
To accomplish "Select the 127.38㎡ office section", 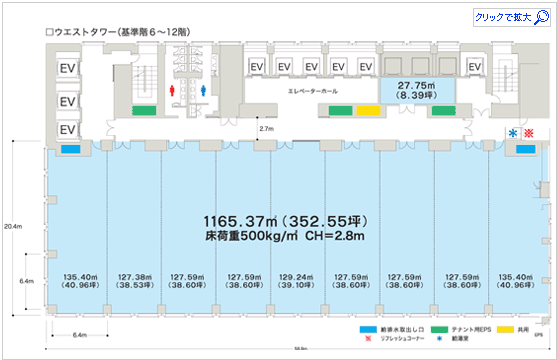I will coord(135,281).
